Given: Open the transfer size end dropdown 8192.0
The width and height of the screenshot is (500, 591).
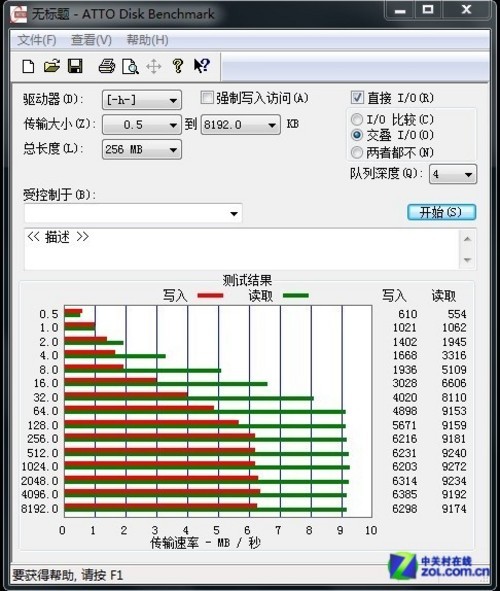Looking at the screenshot, I should point(240,125).
